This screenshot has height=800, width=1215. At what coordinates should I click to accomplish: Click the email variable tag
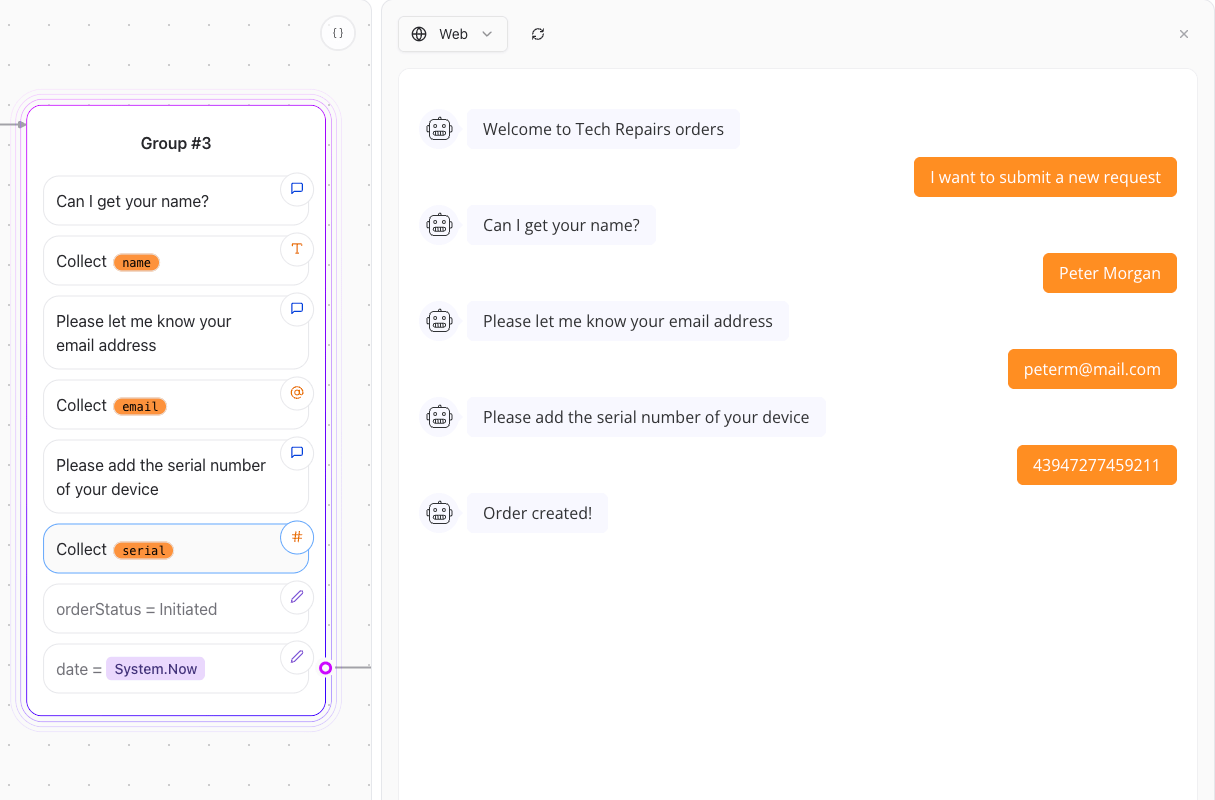pos(140,407)
